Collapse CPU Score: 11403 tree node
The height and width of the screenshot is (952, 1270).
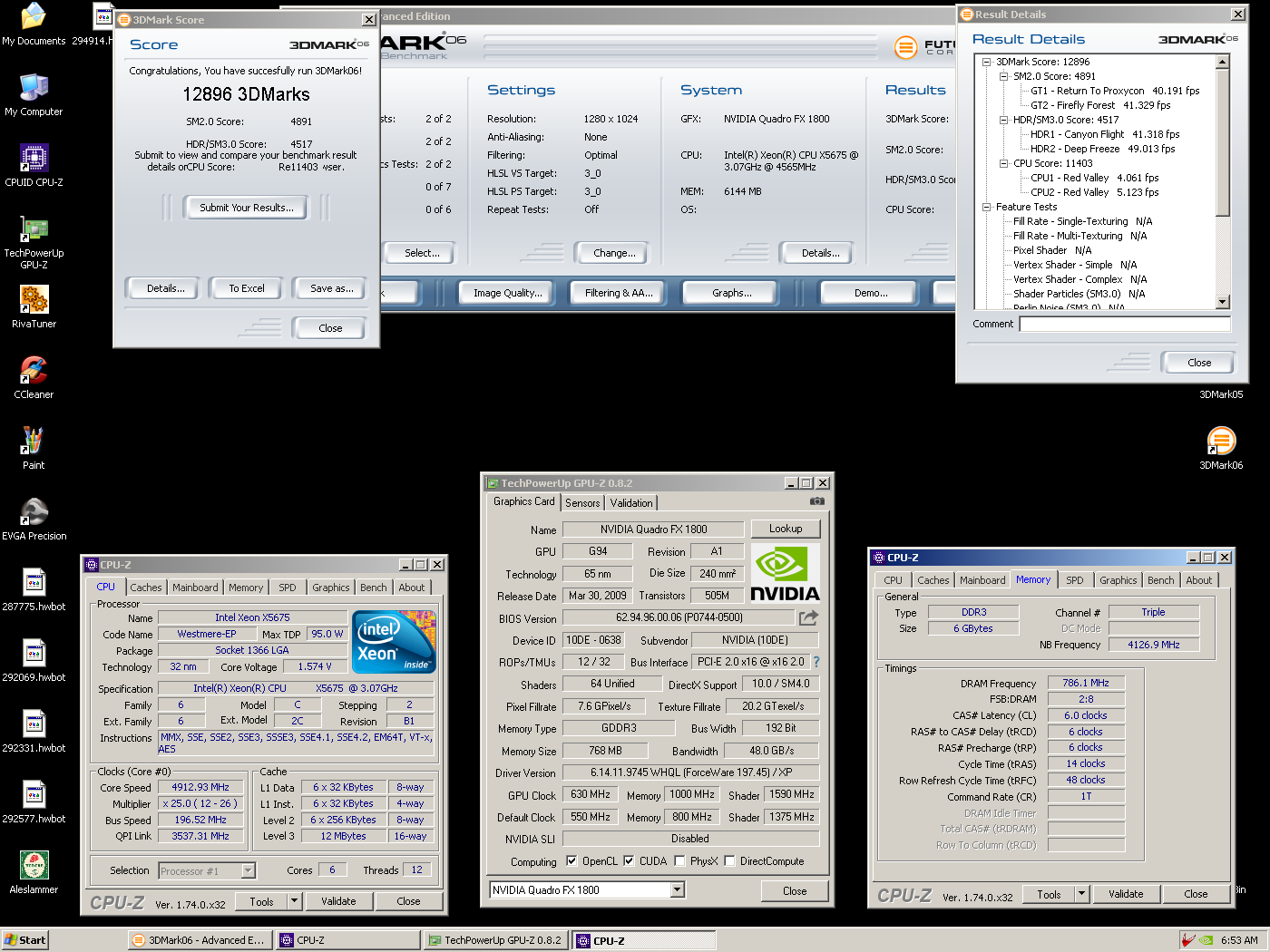(x=1003, y=163)
